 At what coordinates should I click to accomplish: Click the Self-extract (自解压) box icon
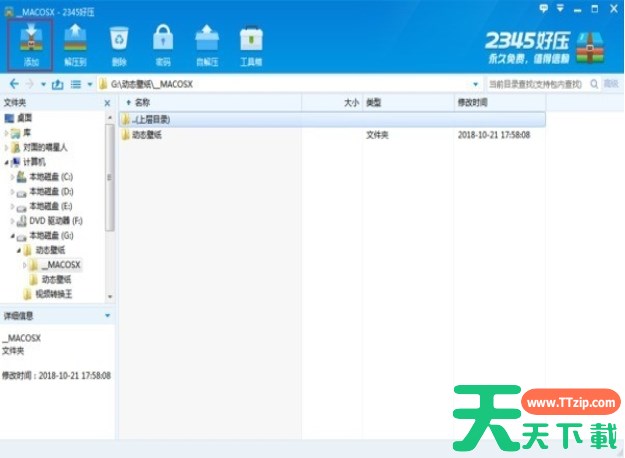pyautogui.click(x=207, y=44)
